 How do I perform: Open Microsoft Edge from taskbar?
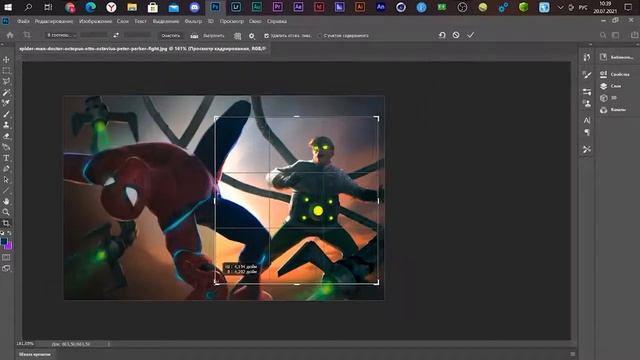tap(91, 7)
